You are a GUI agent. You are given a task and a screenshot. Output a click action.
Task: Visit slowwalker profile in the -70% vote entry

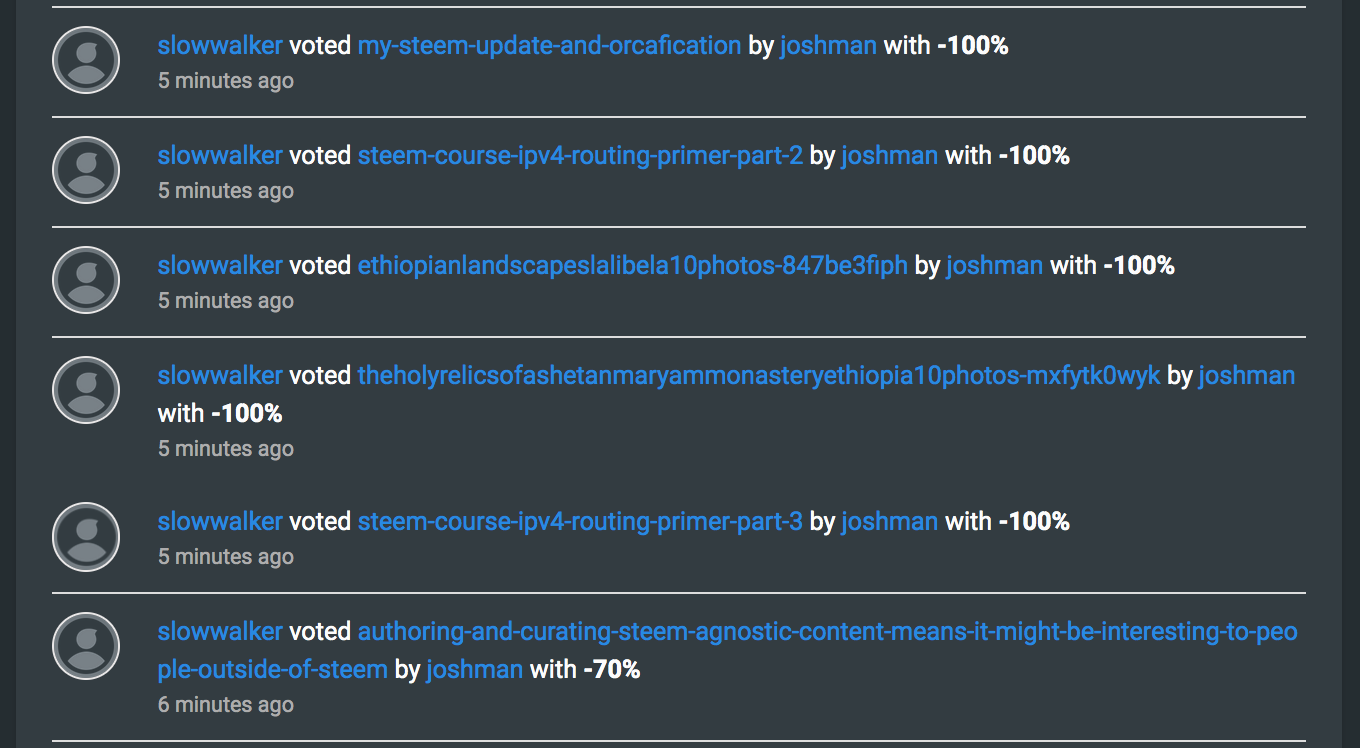tap(220, 631)
